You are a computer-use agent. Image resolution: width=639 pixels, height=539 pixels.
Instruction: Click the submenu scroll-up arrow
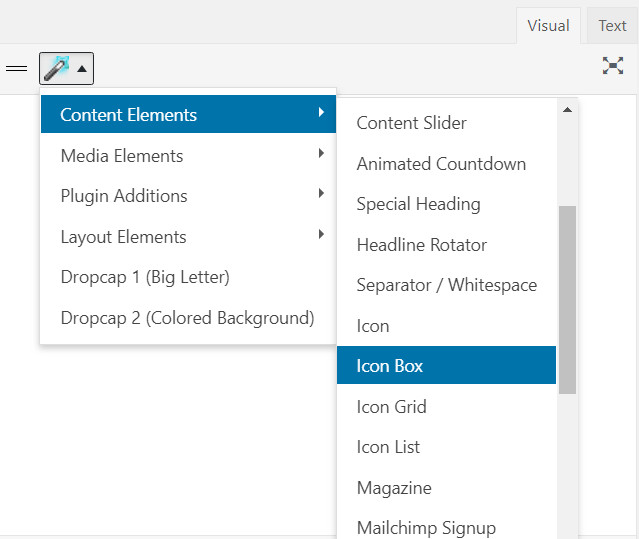[x=567, y=110]
